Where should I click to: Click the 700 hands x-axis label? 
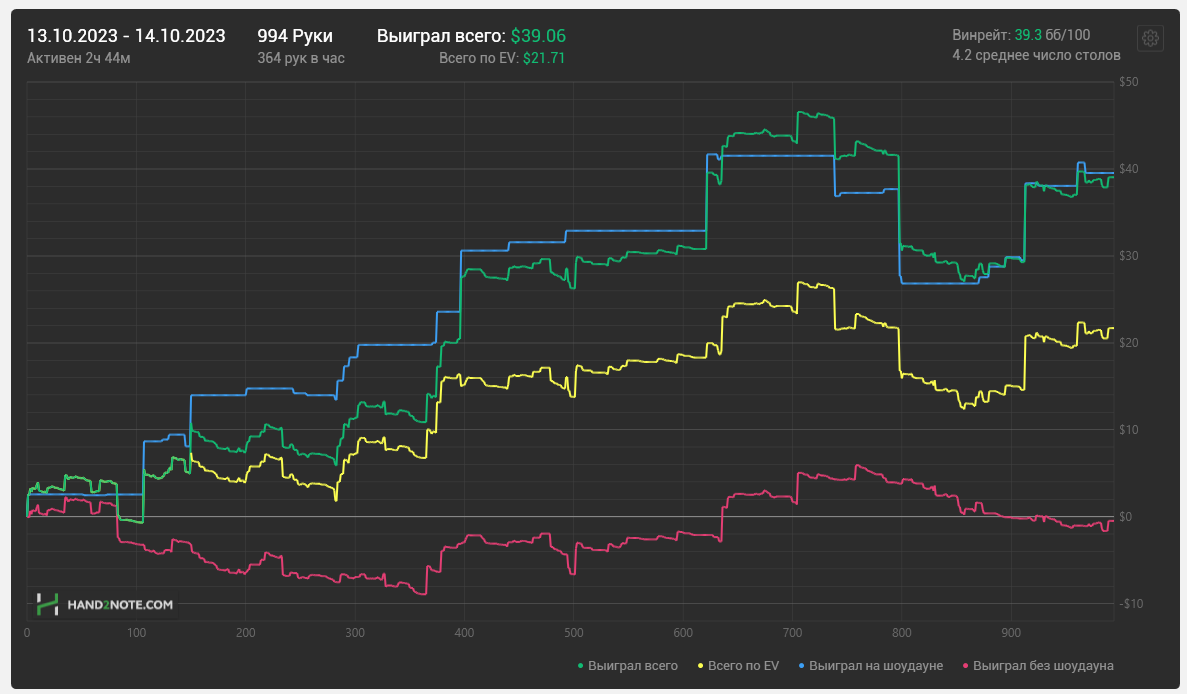point(793,633)
